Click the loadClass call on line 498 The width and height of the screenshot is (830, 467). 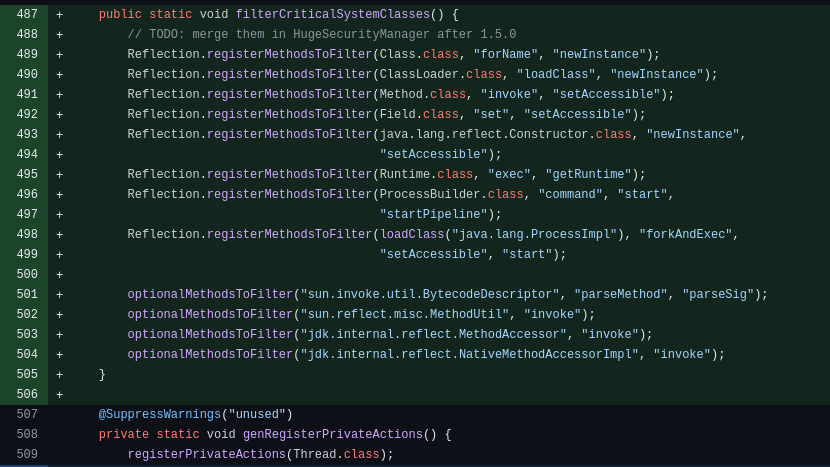412,234
